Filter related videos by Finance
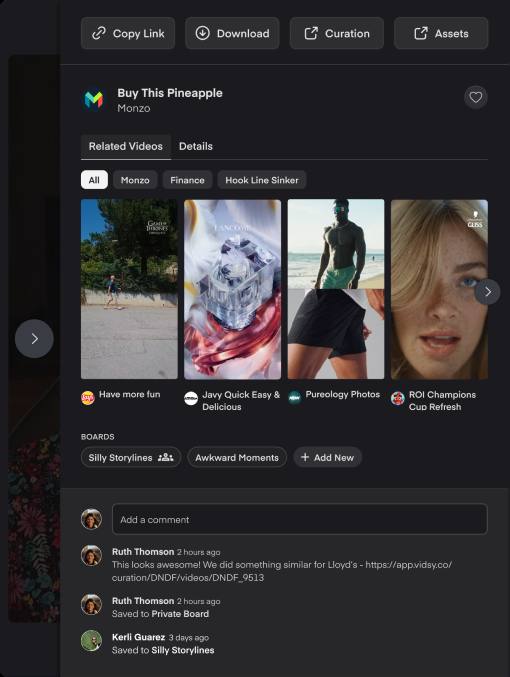 187,180
